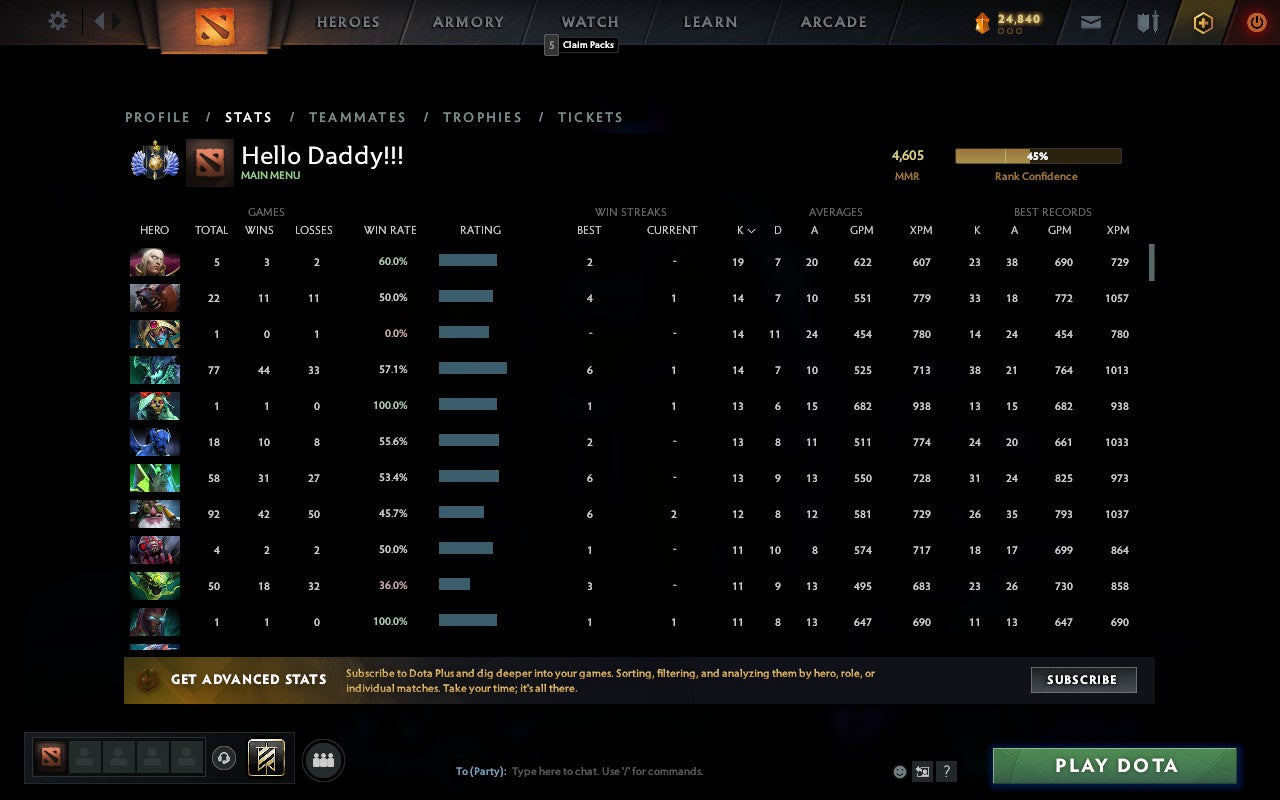Click the guild banner icon

coord(265,758)
